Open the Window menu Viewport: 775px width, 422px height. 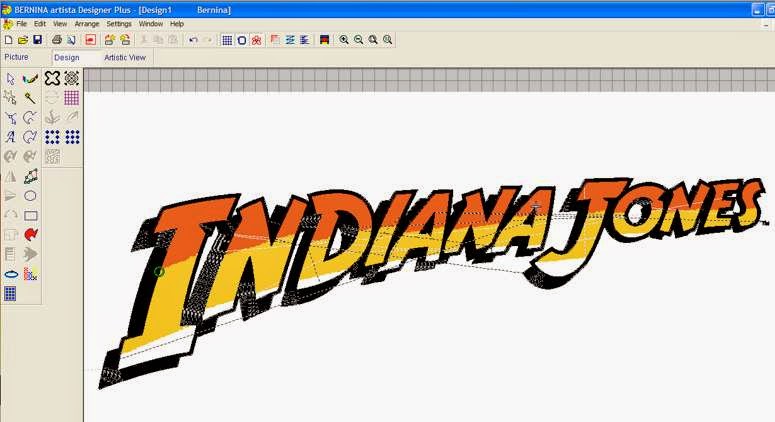151,24
